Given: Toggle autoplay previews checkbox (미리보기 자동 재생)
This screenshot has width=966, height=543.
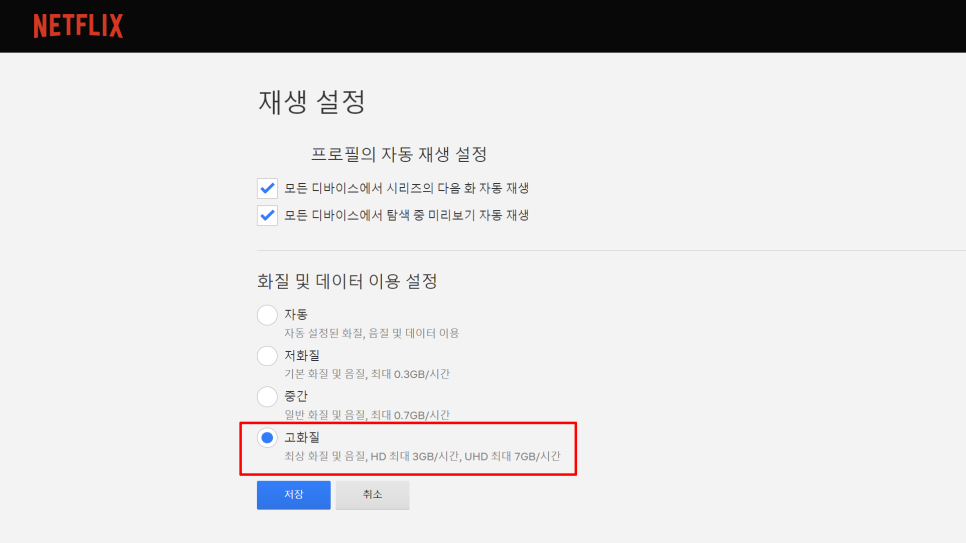Looking at the screenshot, I should [x=267, y=215].
